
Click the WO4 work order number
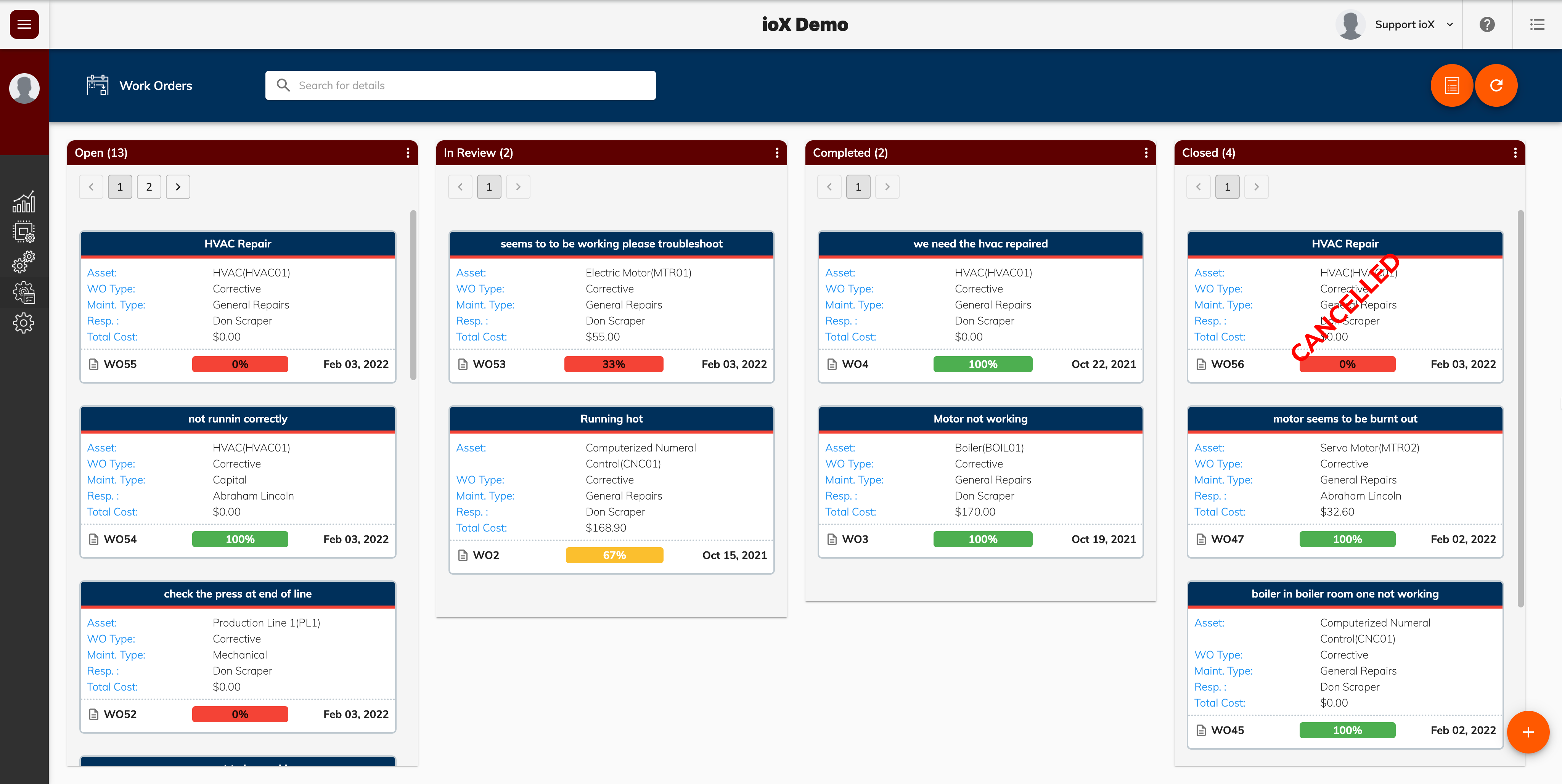(855, 365)
